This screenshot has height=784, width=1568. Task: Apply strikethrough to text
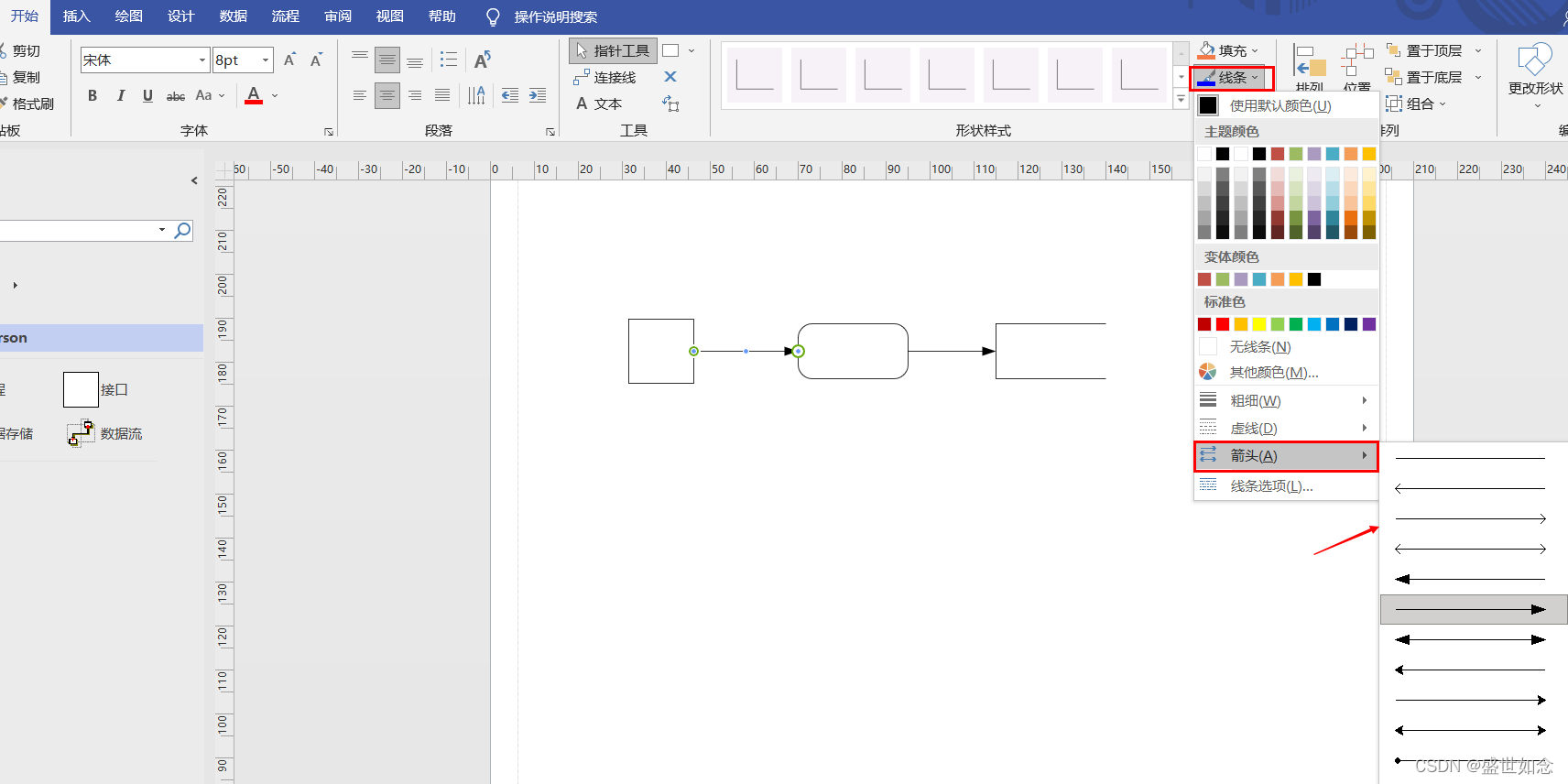click(x=176, y=95)
